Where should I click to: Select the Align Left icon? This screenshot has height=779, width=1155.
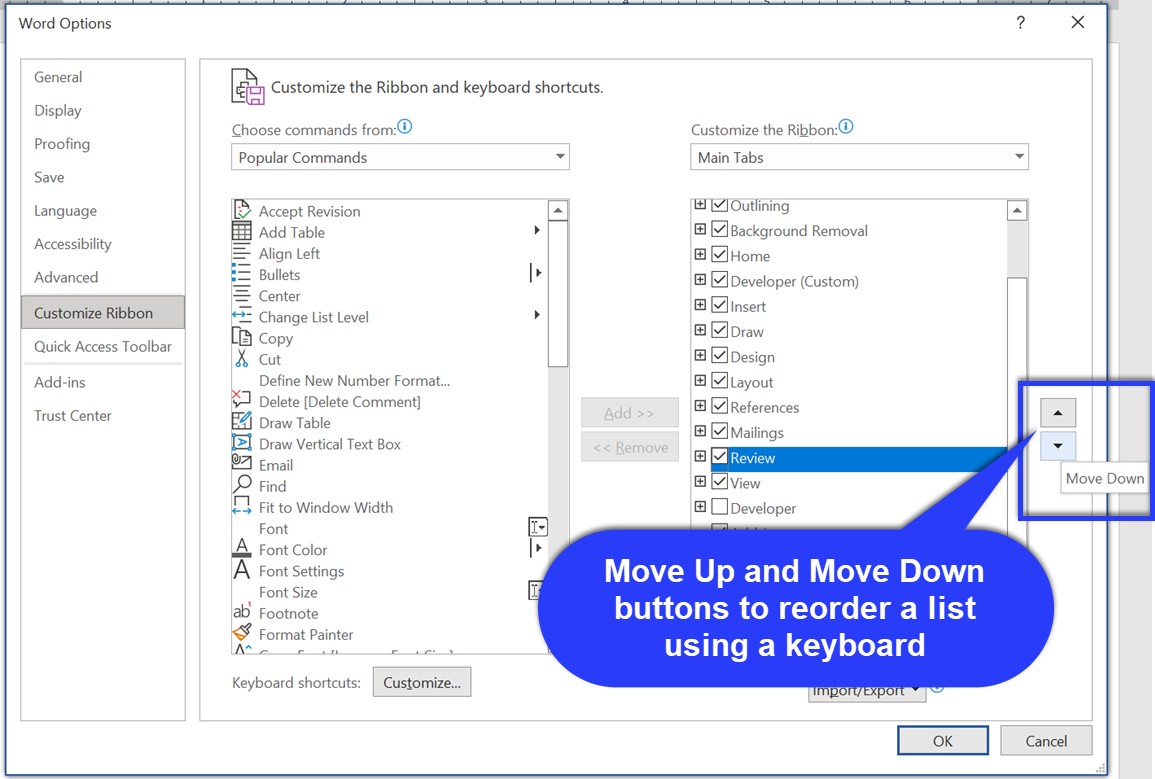(x=242, y=253)
